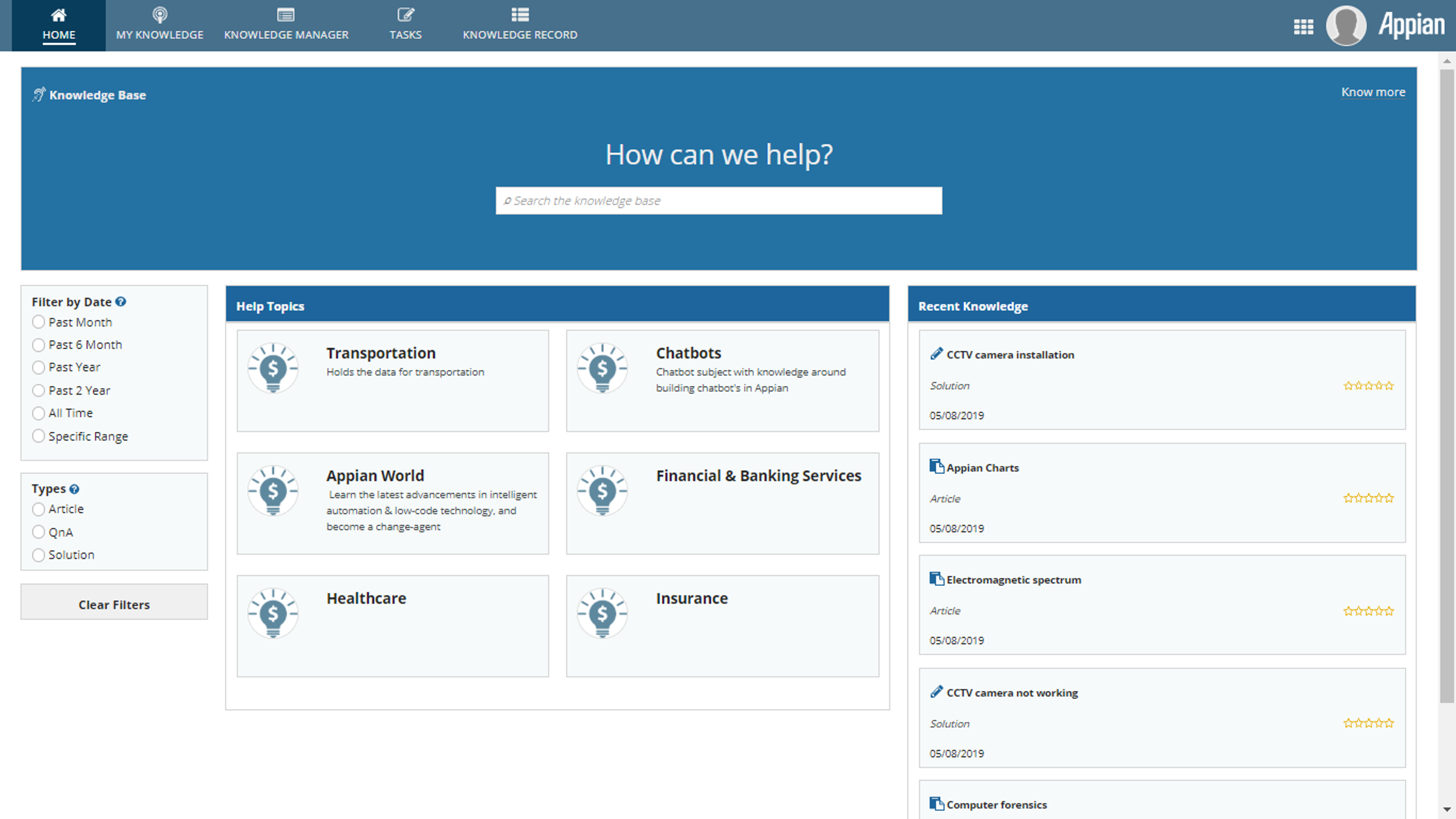The height and width of the screenshot is (819, 1456).
Task: Click the Chatbots lightbulb icon
Action: pyautogui.click(x=602, y=368)
